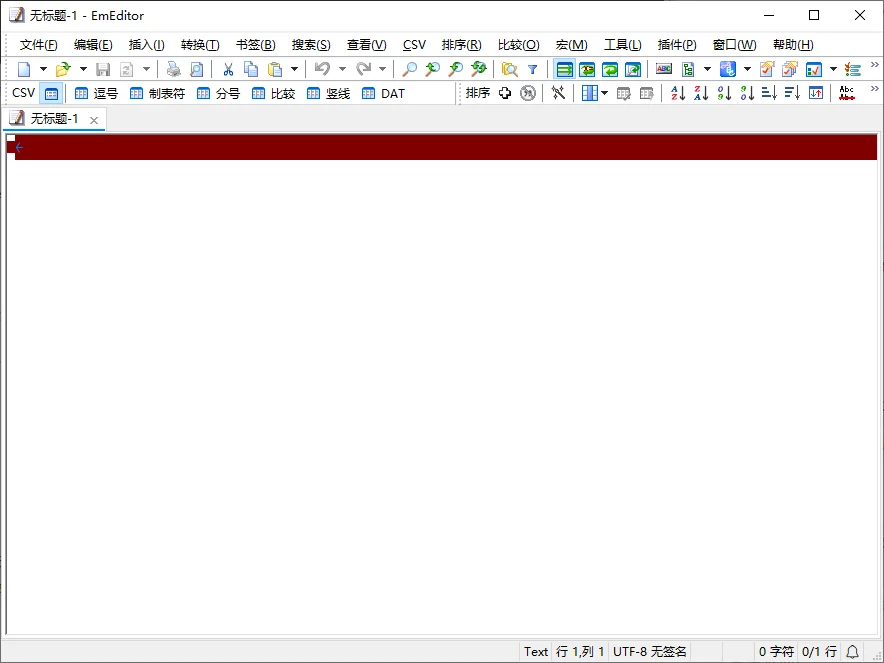Image resolution: width=884 pixels, height=663 pixels.
Task: Sort numbers ascending 0-to-9 icon
Action: point(724,93)
